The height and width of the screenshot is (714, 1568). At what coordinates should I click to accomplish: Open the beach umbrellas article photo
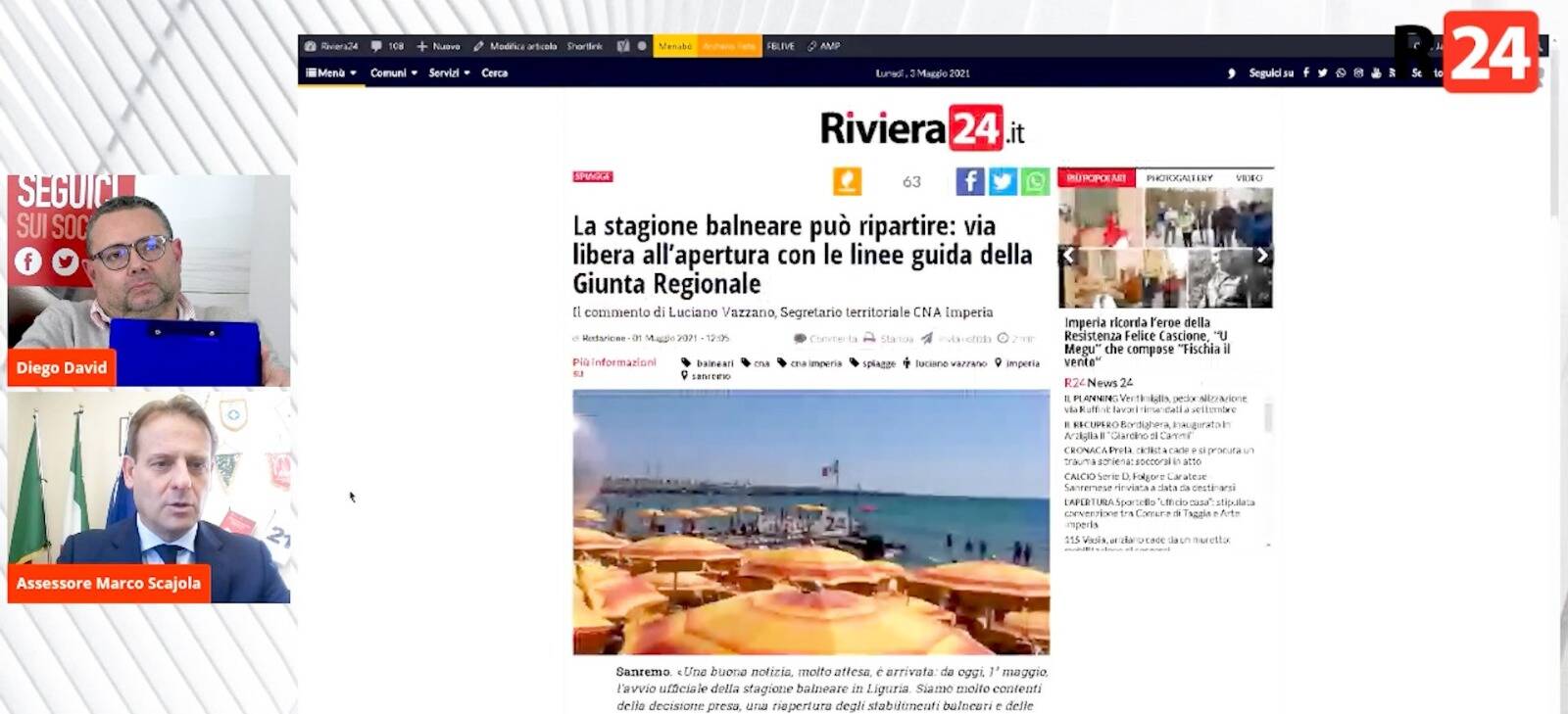click(x=810, y=522)
